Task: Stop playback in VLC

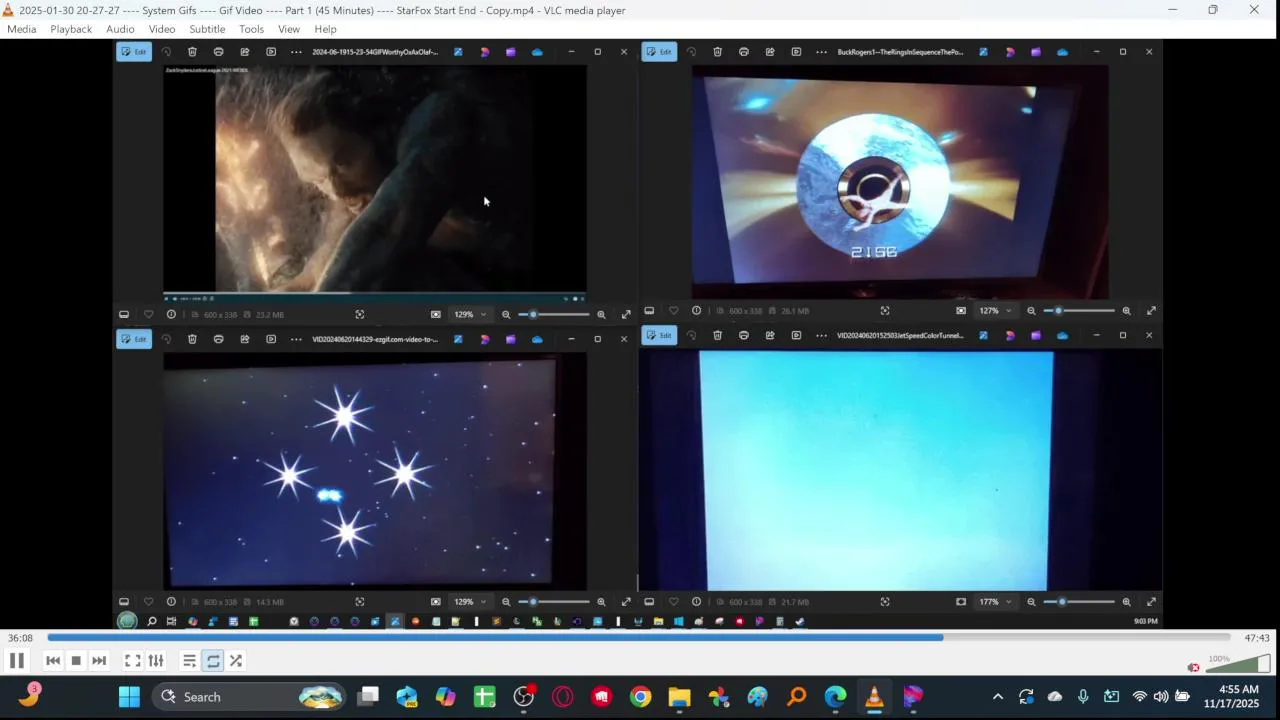Action: 76,661
